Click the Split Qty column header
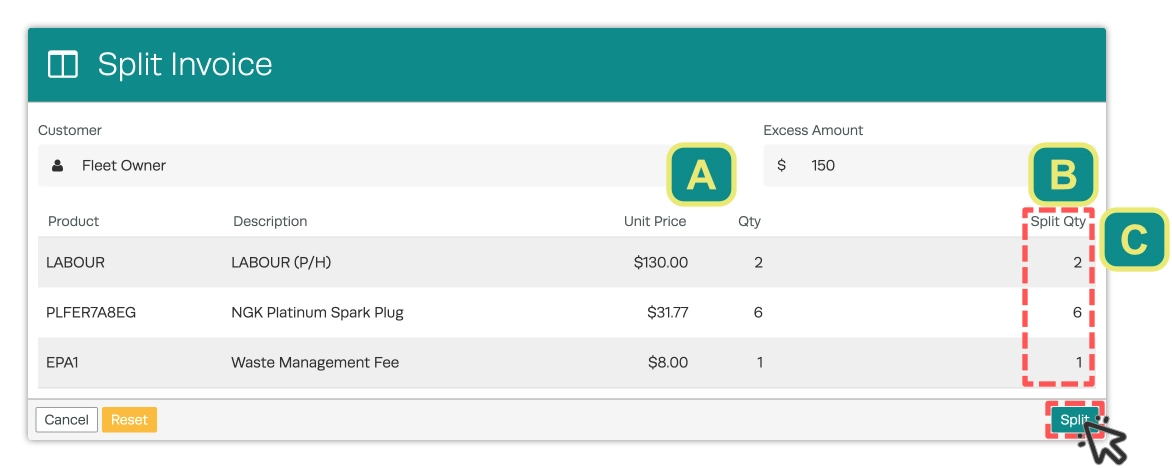This screenshot has height=468, width=1172. (x=1058, y=221)
